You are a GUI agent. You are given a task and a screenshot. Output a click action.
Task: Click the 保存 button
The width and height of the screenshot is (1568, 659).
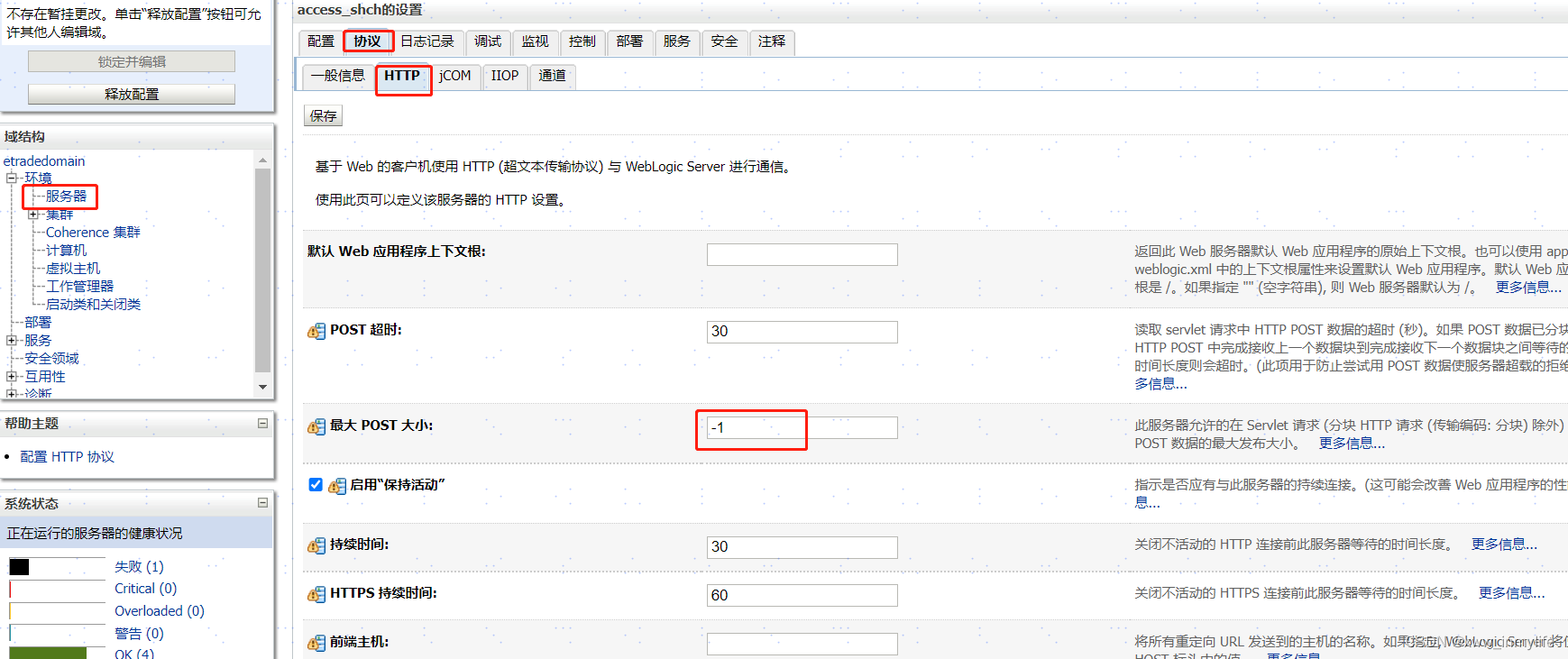tap(324, 115)
